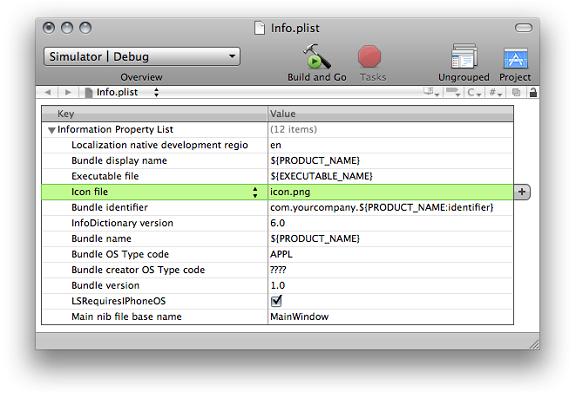Viewport: 576px width, 398px height.
Task: Open the breakpoints pop-up in navigation bar
Action: pyautogui.click(x=453, y=92)
